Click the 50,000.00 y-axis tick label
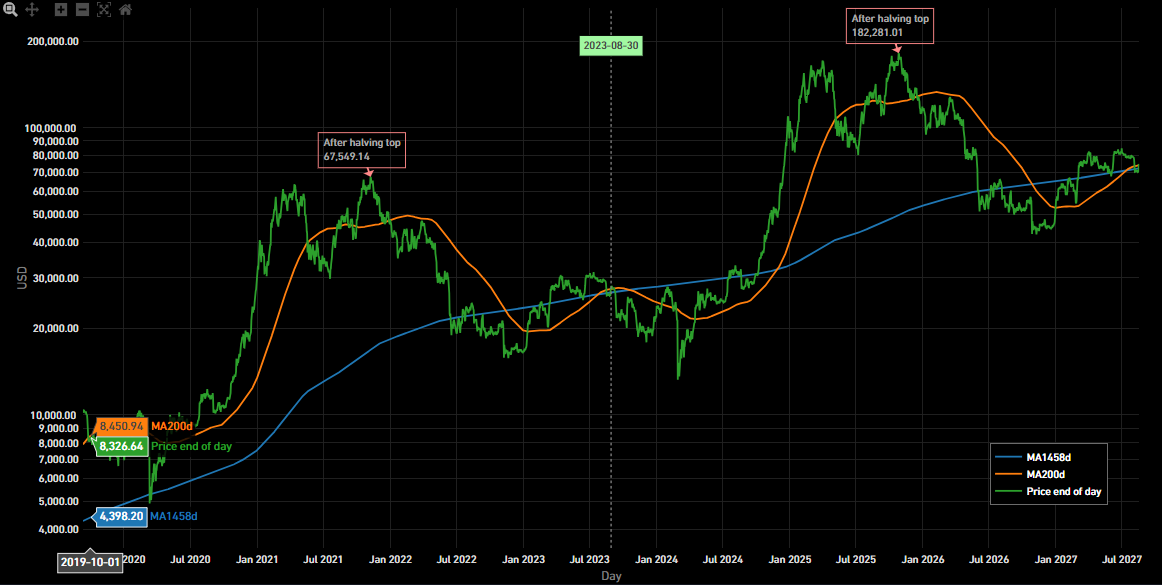The height and width of the screenshot is (585, 1162). (55, 214)
